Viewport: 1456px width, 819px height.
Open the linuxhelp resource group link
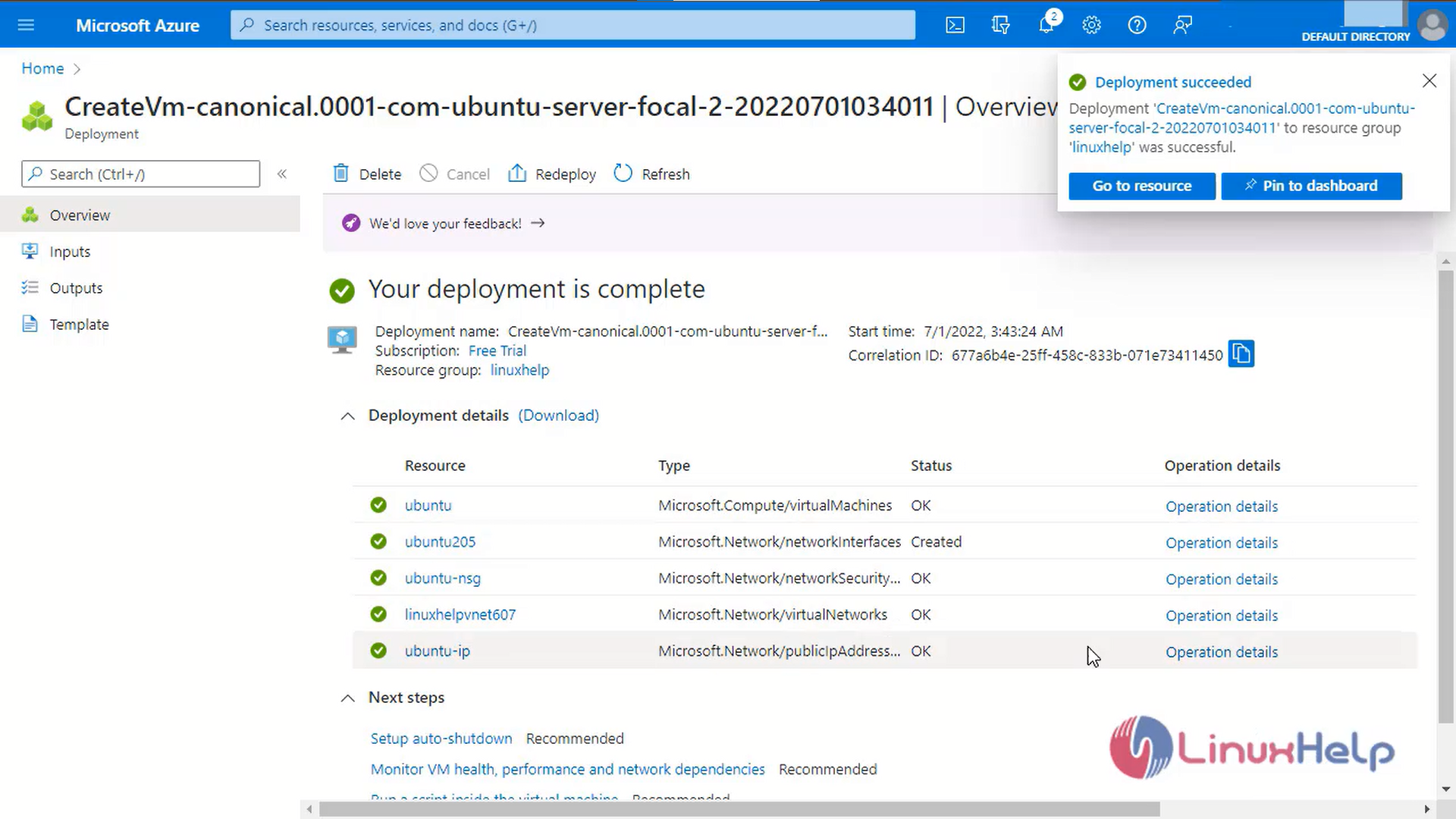click(x=519, y=370)
